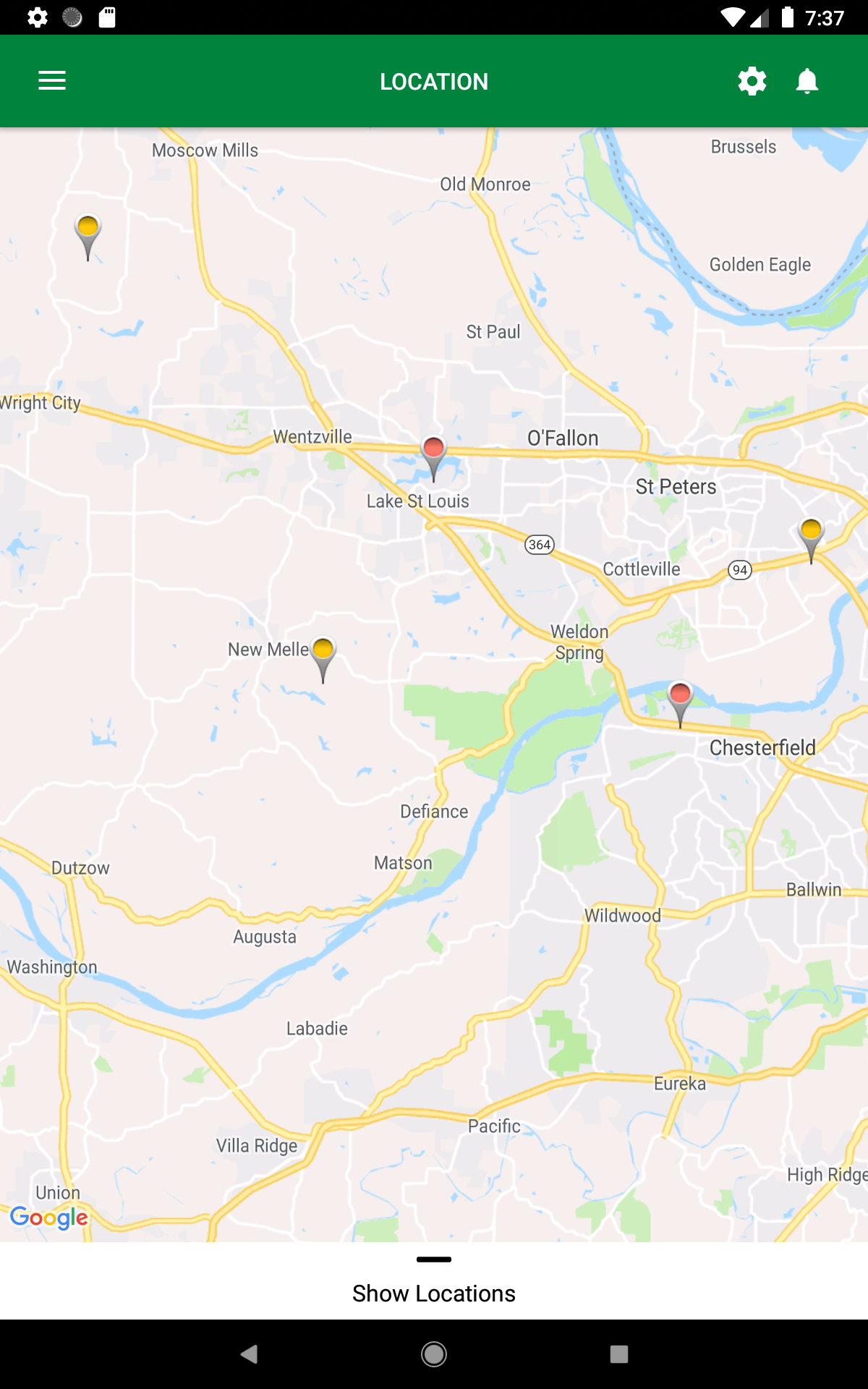The width and height of the screenshot is (868, 1389).
Task: Tap the route 94 highway shield
Action: click(740, 570)
